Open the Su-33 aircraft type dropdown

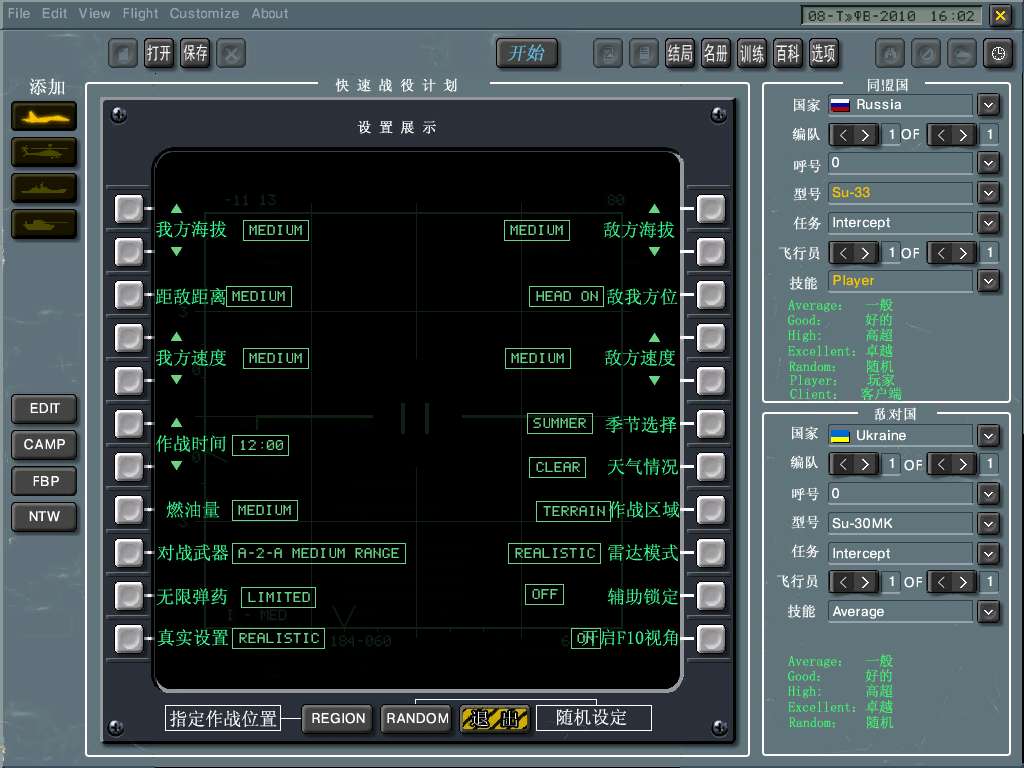click(988, 193)
